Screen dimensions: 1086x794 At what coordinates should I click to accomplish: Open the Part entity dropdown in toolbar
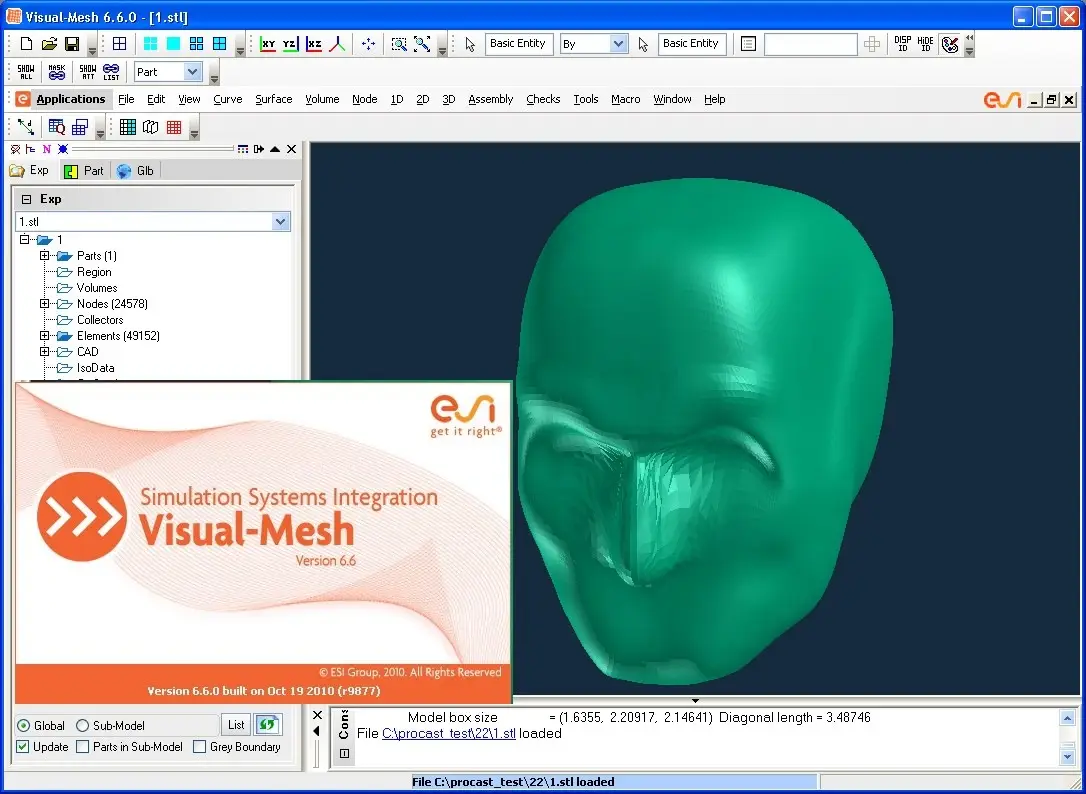(x=193, y=71)
